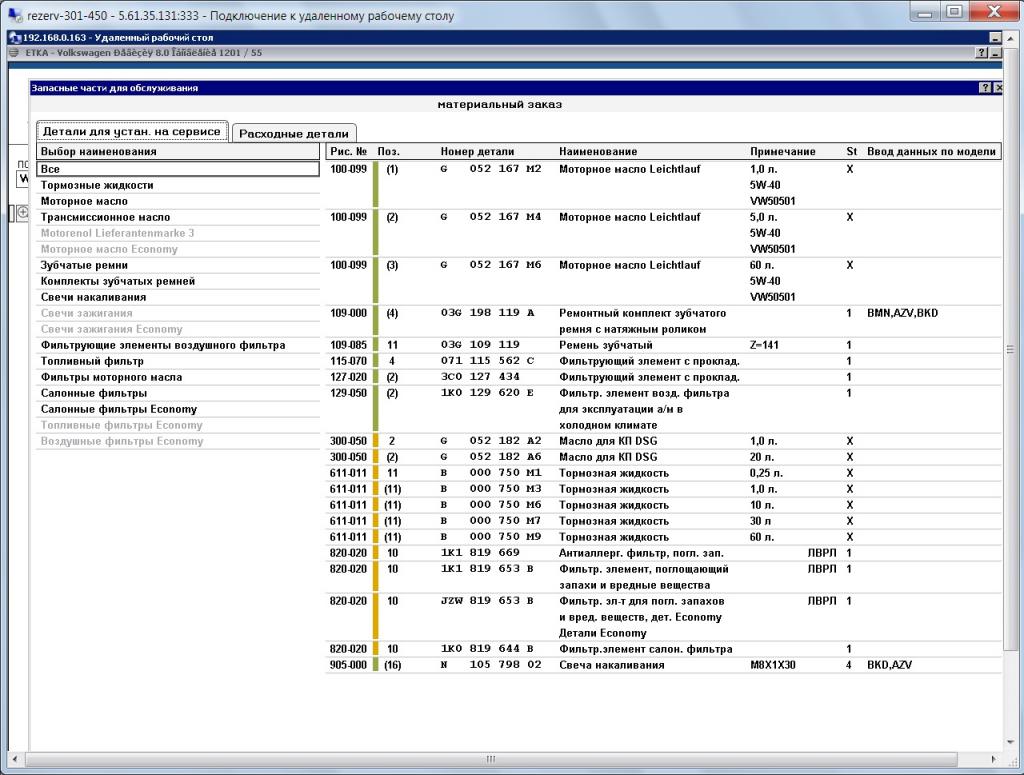Click the 'Ввод данных по модели' column header
1024x775 pixels.
tap(931, 151)
